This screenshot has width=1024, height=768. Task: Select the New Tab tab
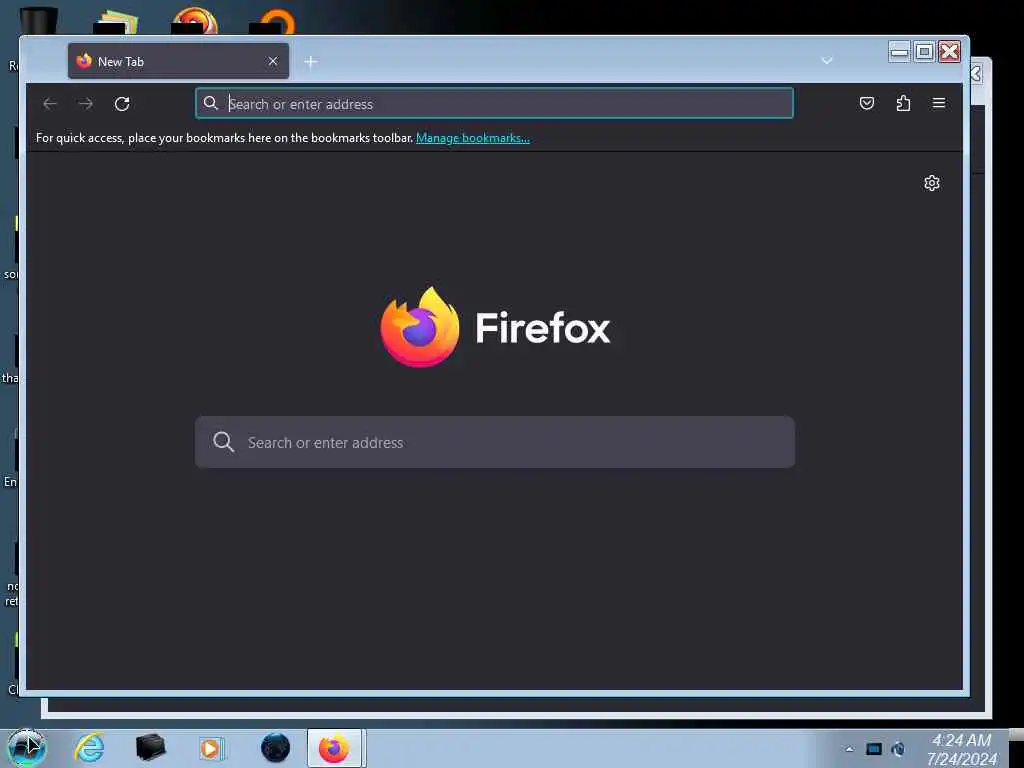[x=178, y=61]
